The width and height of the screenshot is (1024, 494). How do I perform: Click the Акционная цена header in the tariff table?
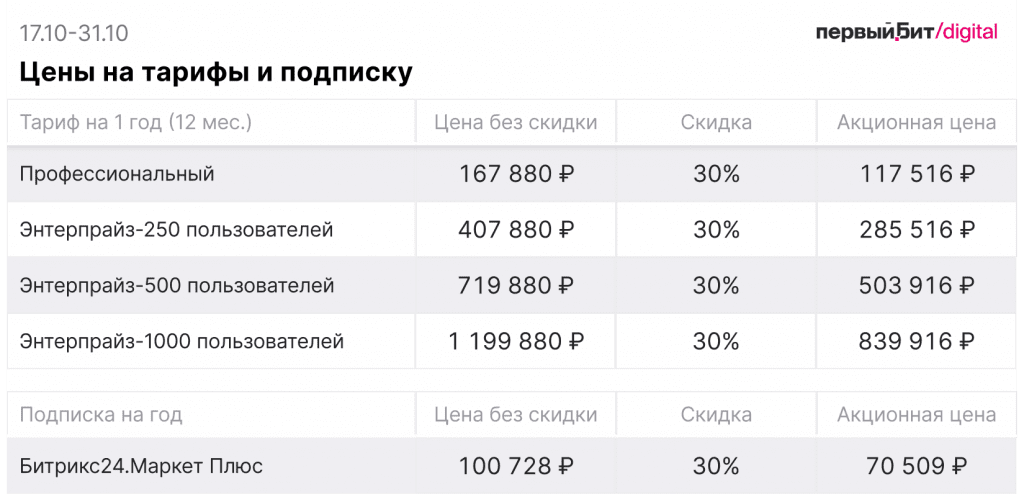tap(917, 122)
